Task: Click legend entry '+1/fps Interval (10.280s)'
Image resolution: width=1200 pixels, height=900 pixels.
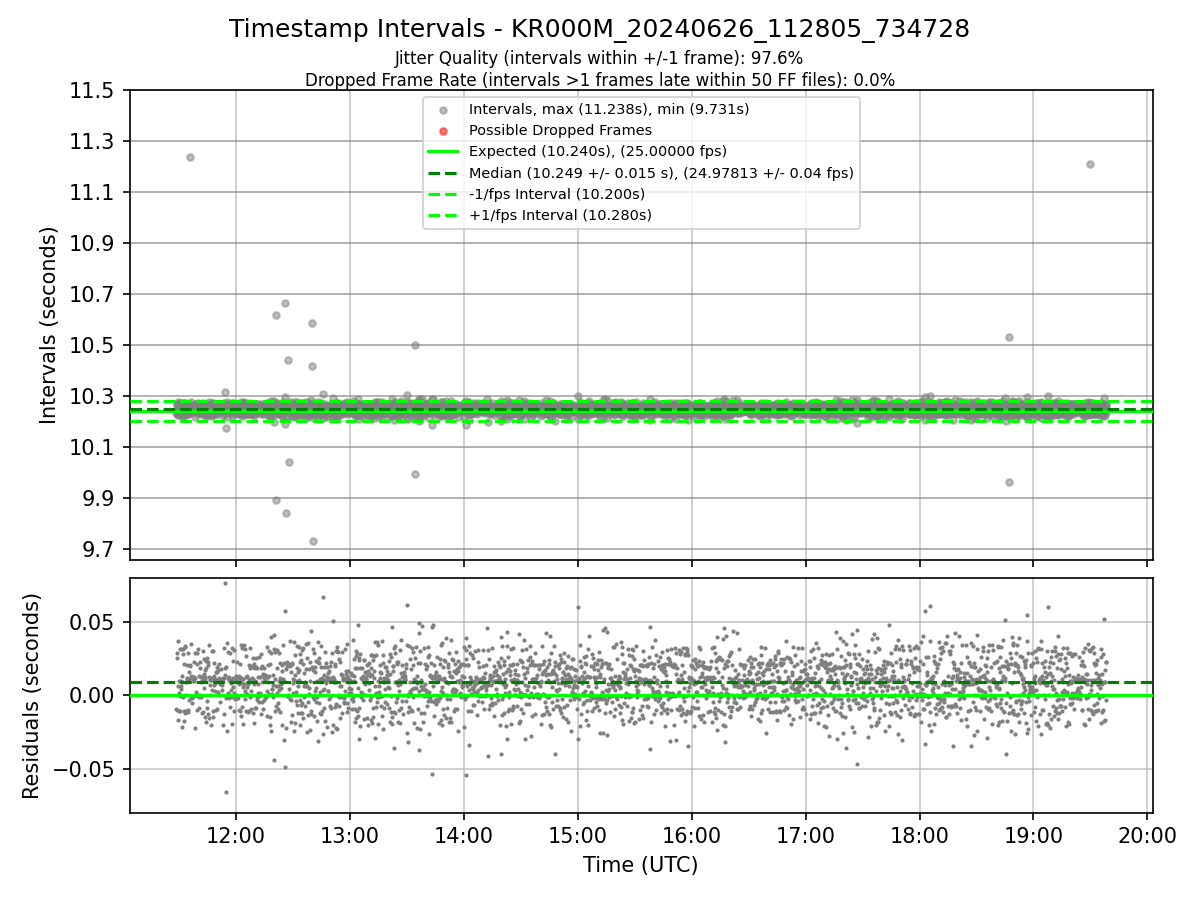Action: pyautogui.click(x=560, y=215)
